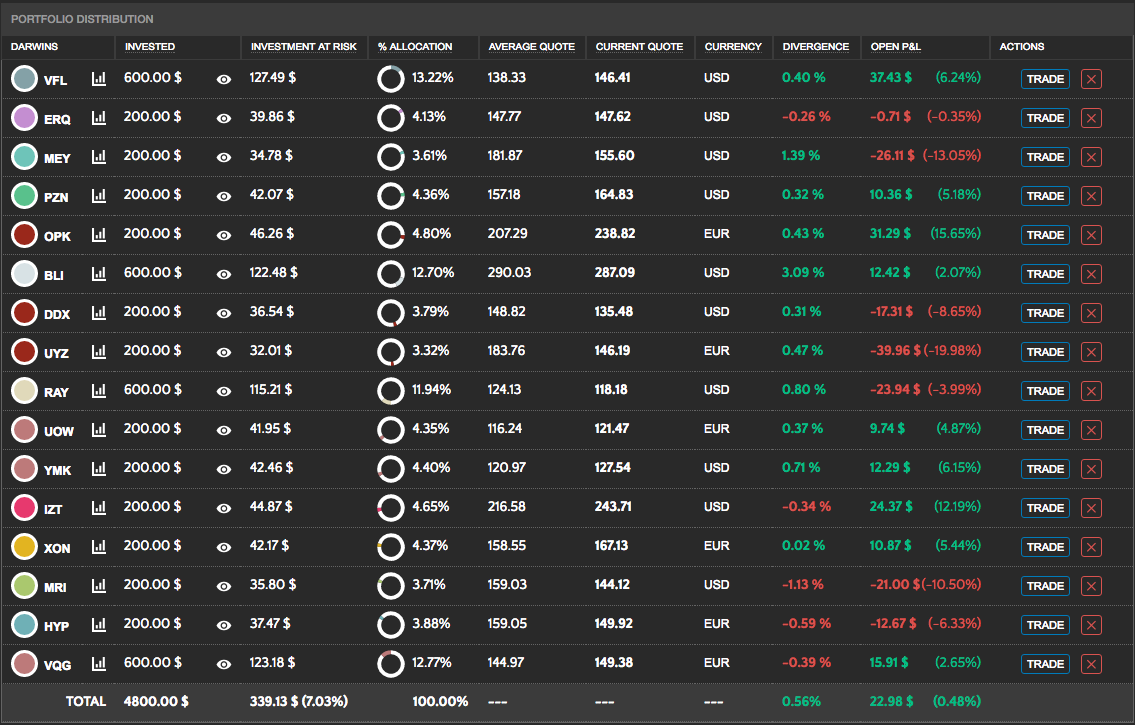The height and width of the screenshot is (725, 1135).
Task: Open the chart icon for HYP
Action: pos(98,624)
